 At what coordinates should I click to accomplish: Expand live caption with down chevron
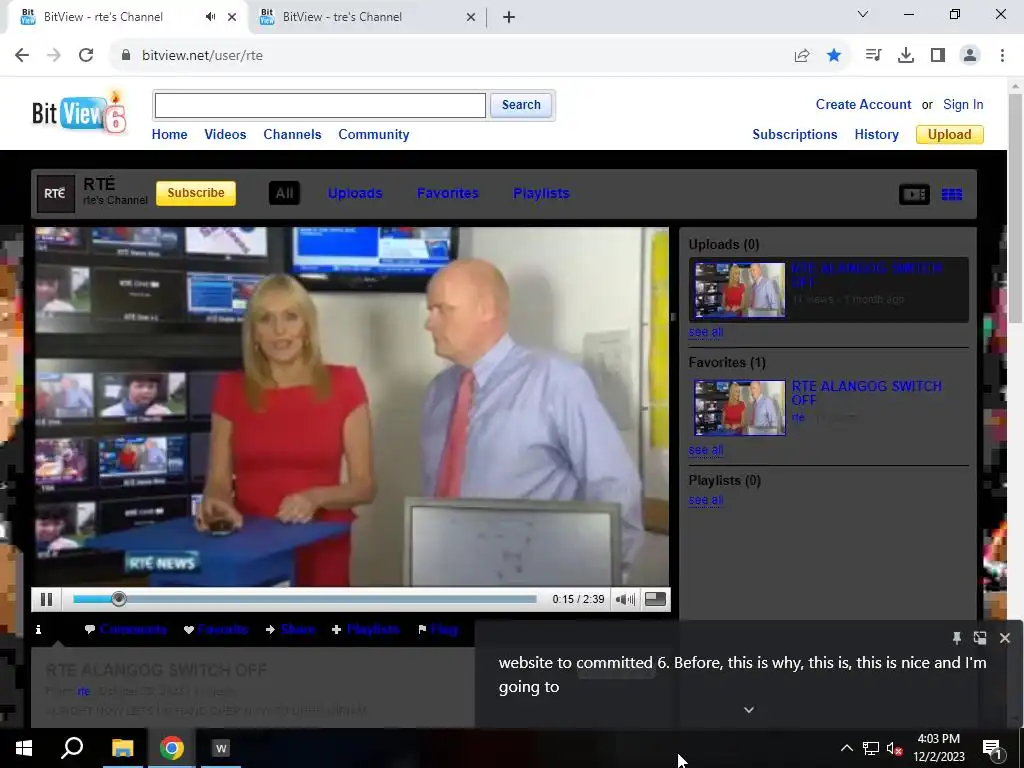749,710
